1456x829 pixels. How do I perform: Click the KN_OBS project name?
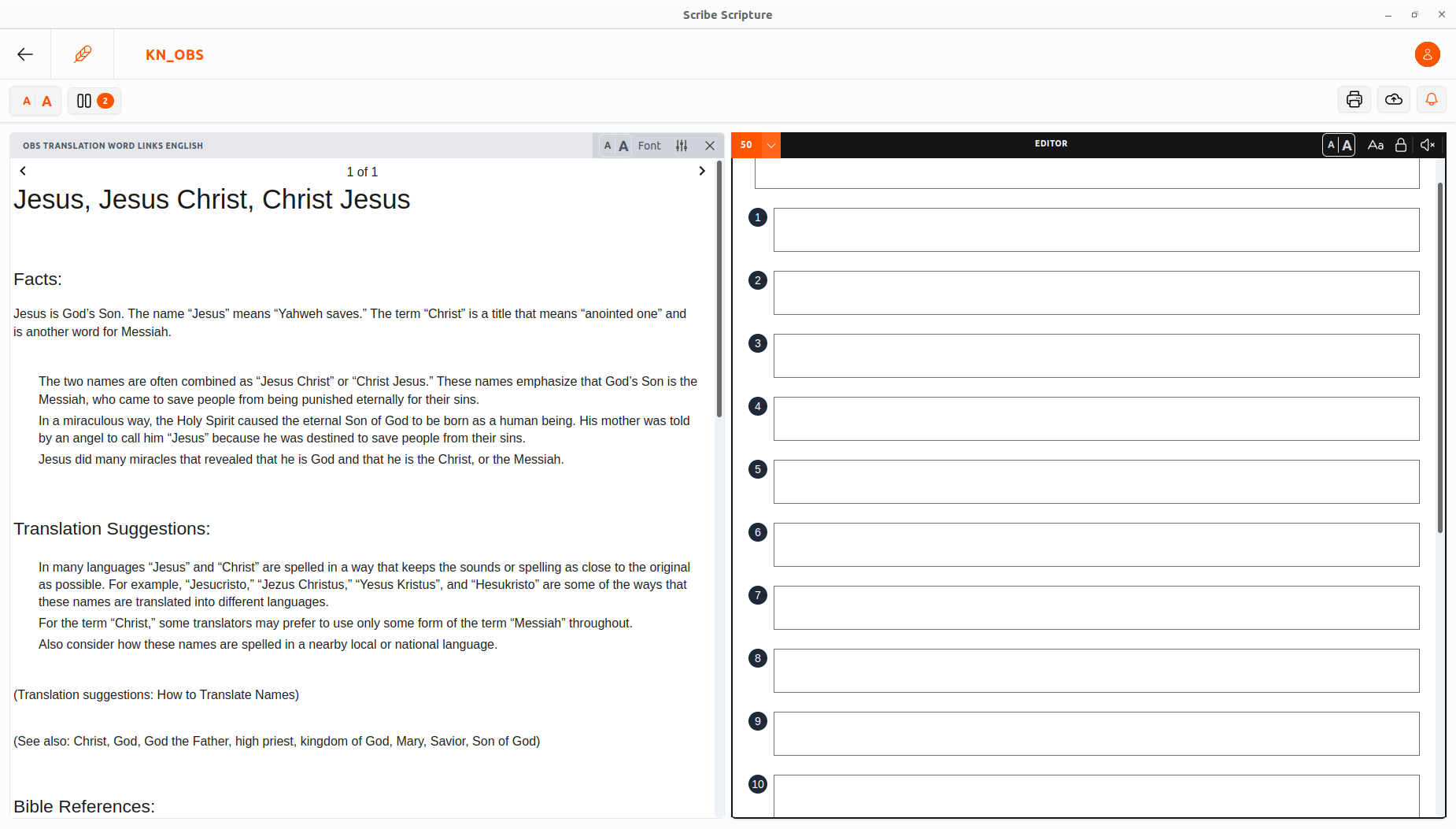[x=175, y=54]
